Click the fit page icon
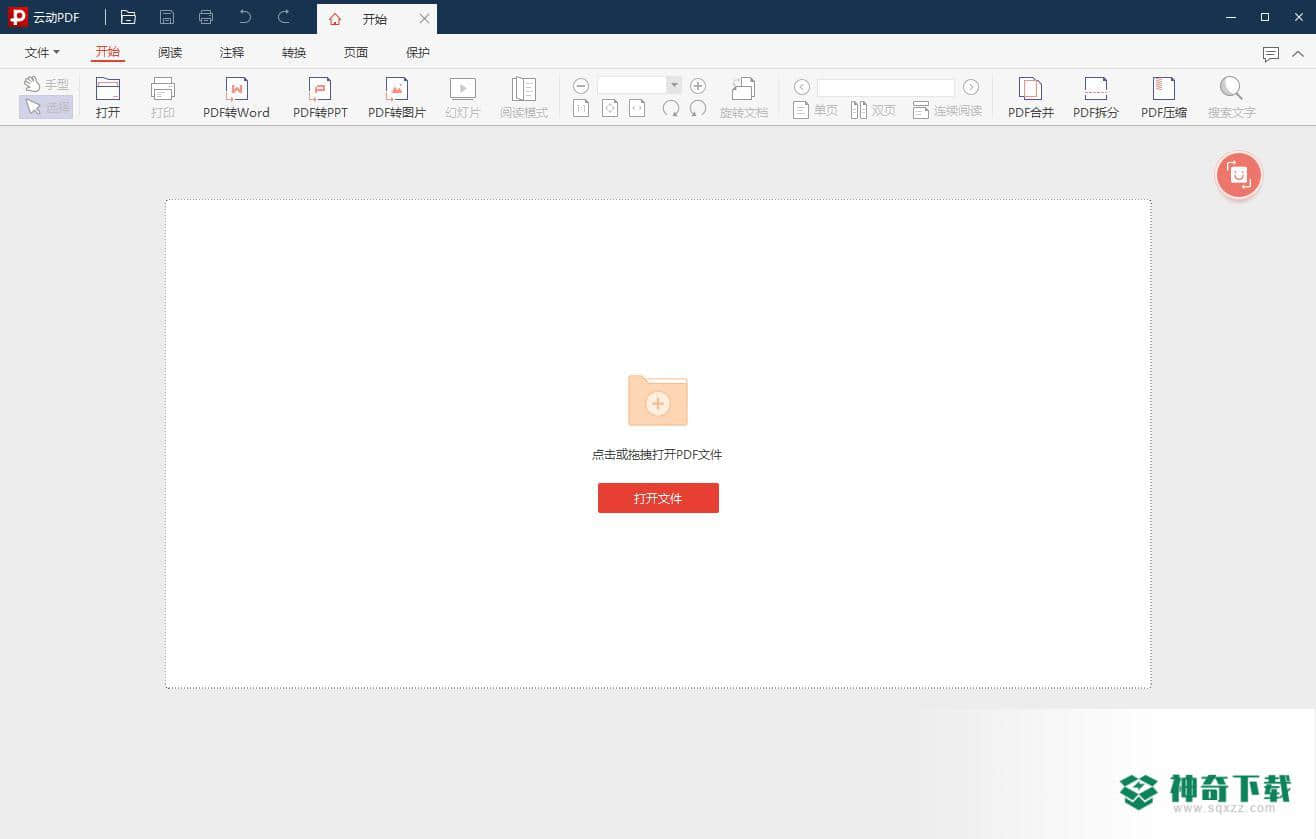This screenshot has width=1316, height=839. click(x=610, y=108)
